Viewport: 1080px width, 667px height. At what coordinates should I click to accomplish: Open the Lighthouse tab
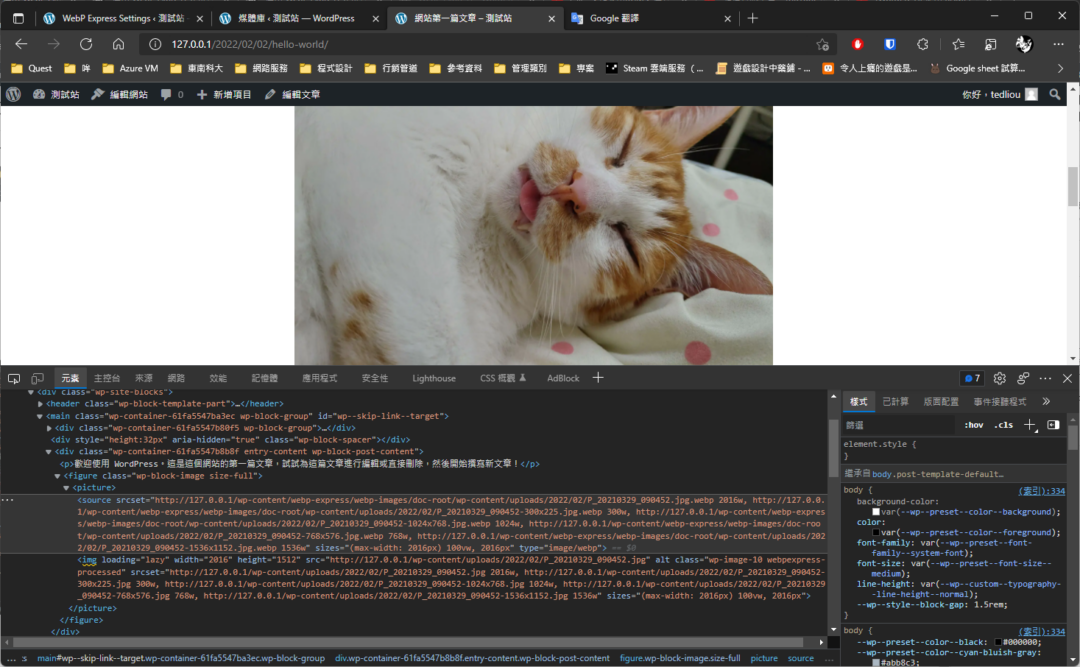tap(434, 378)
